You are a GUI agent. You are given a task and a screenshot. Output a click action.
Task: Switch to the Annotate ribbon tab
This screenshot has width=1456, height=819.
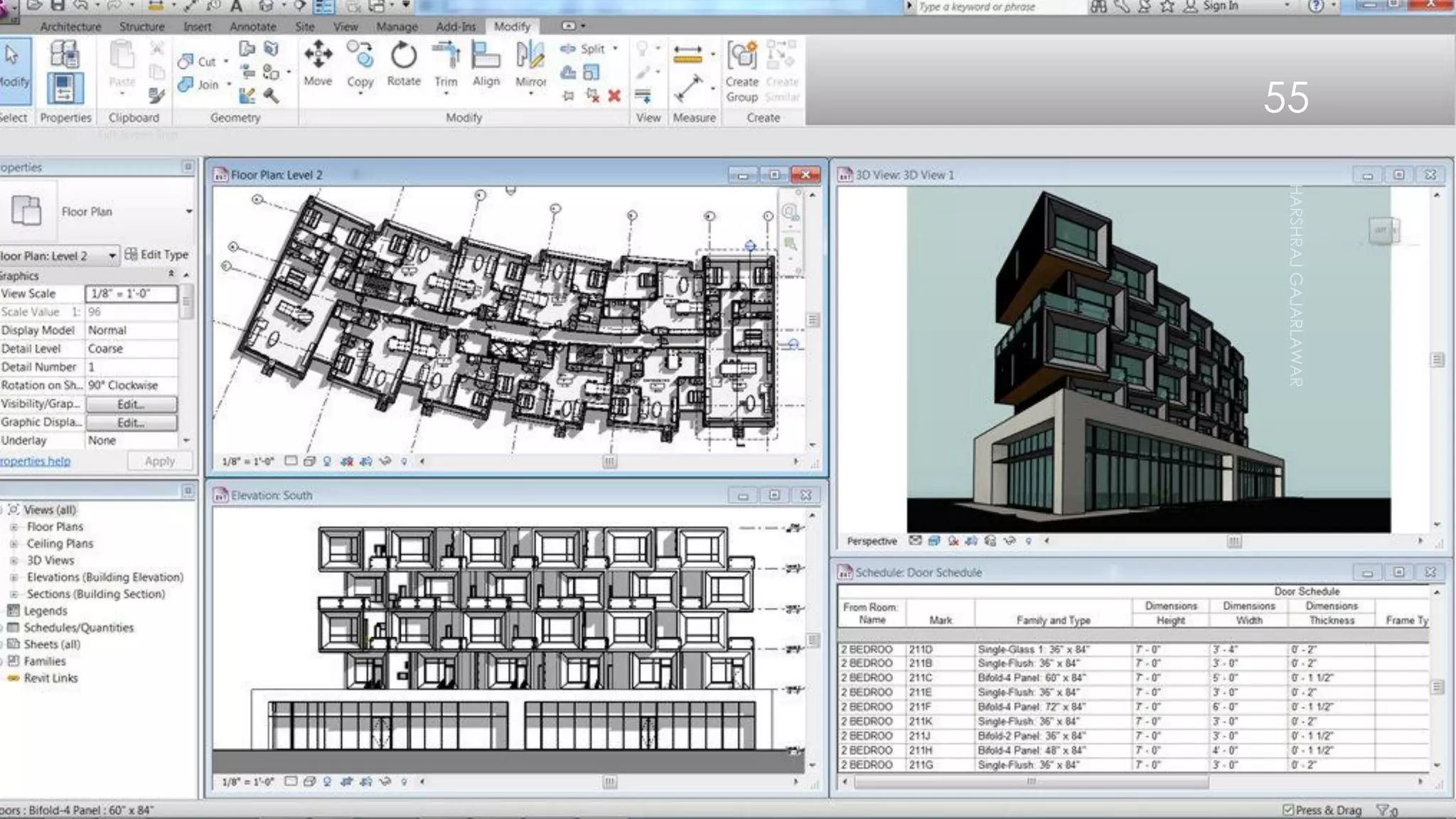tap(252, 26)
